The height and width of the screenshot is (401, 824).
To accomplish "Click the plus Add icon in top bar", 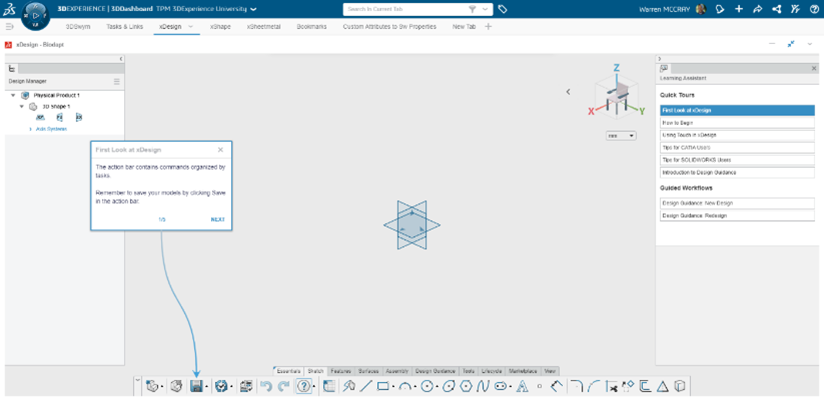I will pos(739,9).
